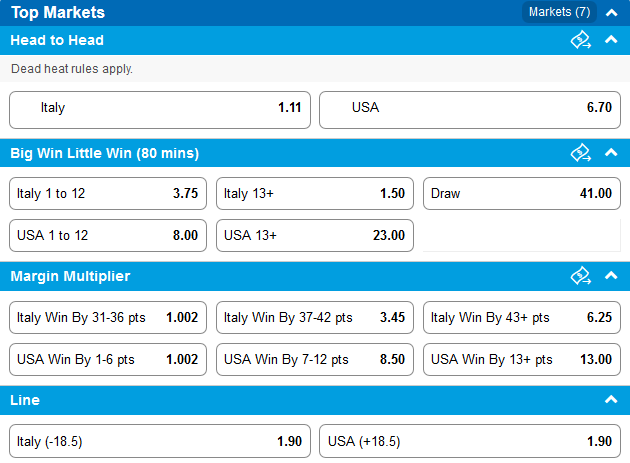Collapse the Line market section

[611, 399]
